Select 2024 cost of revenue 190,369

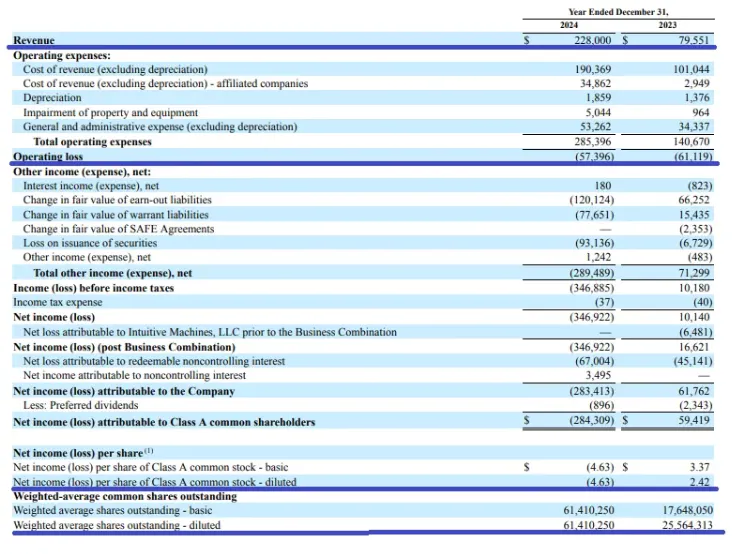pyautogui.click(x=593, y=69)
